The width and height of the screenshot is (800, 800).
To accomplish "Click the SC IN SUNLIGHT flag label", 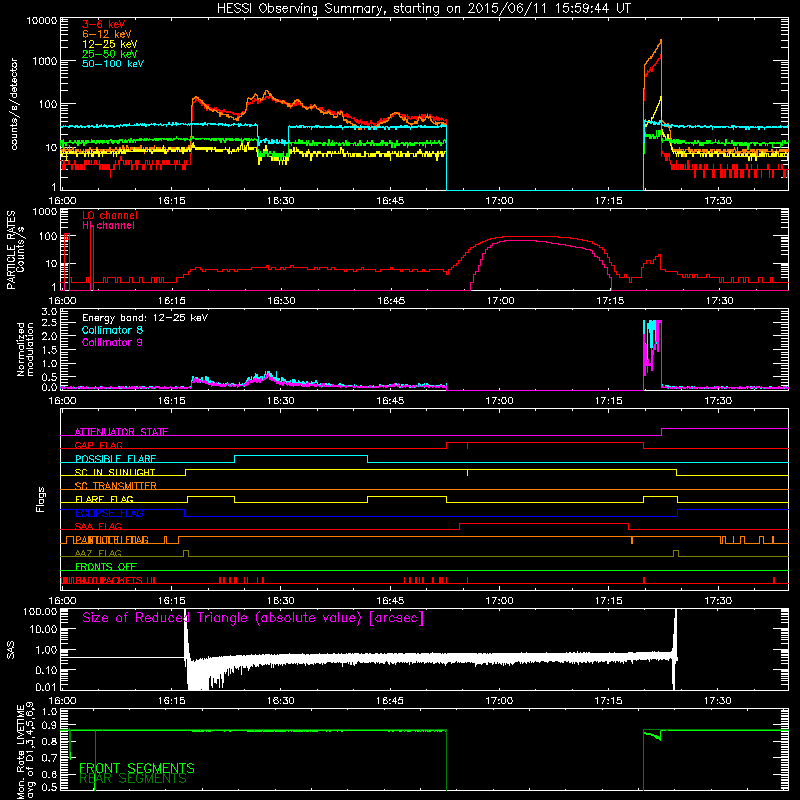I will 115,472.
